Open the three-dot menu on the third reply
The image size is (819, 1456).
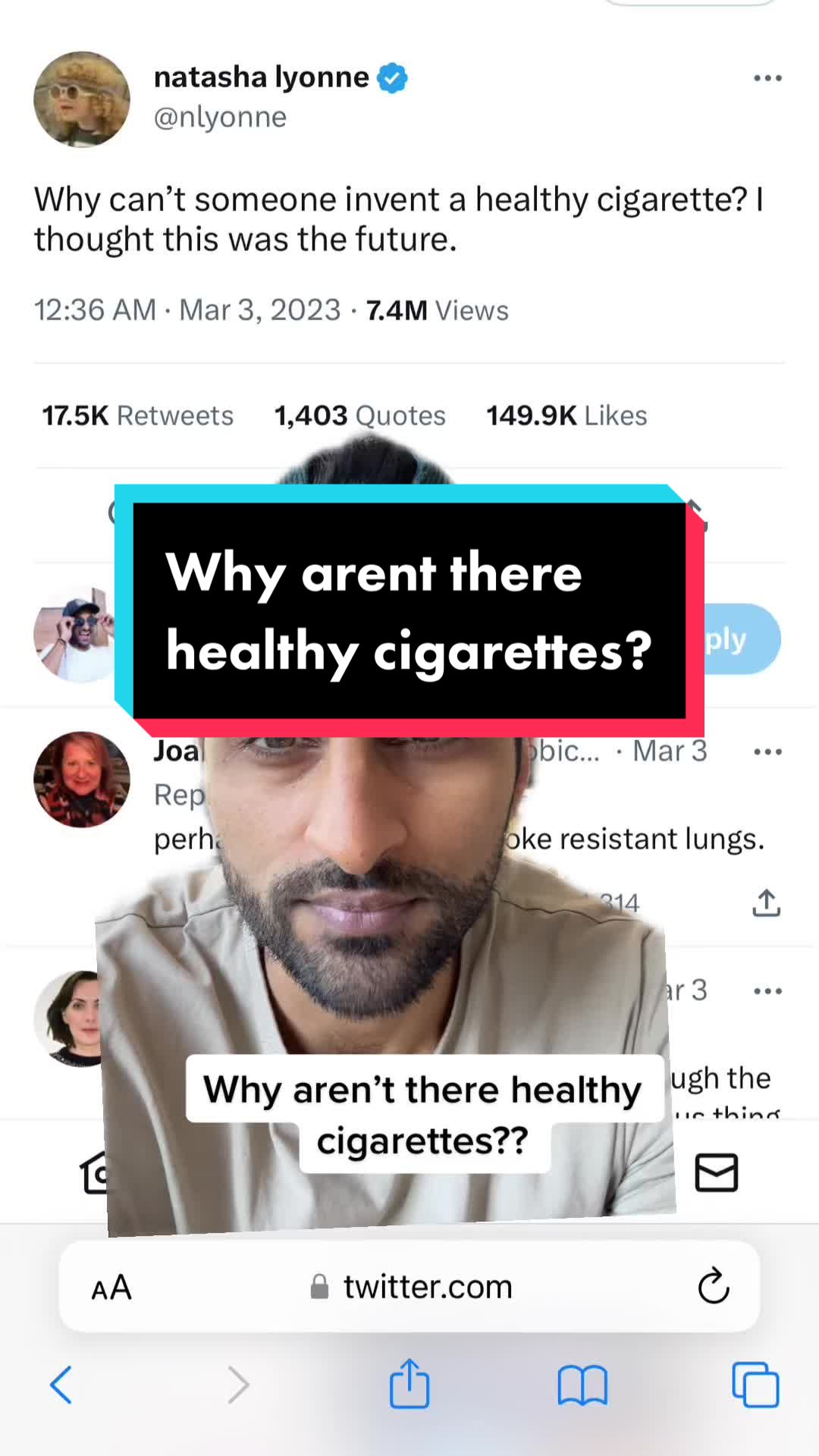[767, 990]
